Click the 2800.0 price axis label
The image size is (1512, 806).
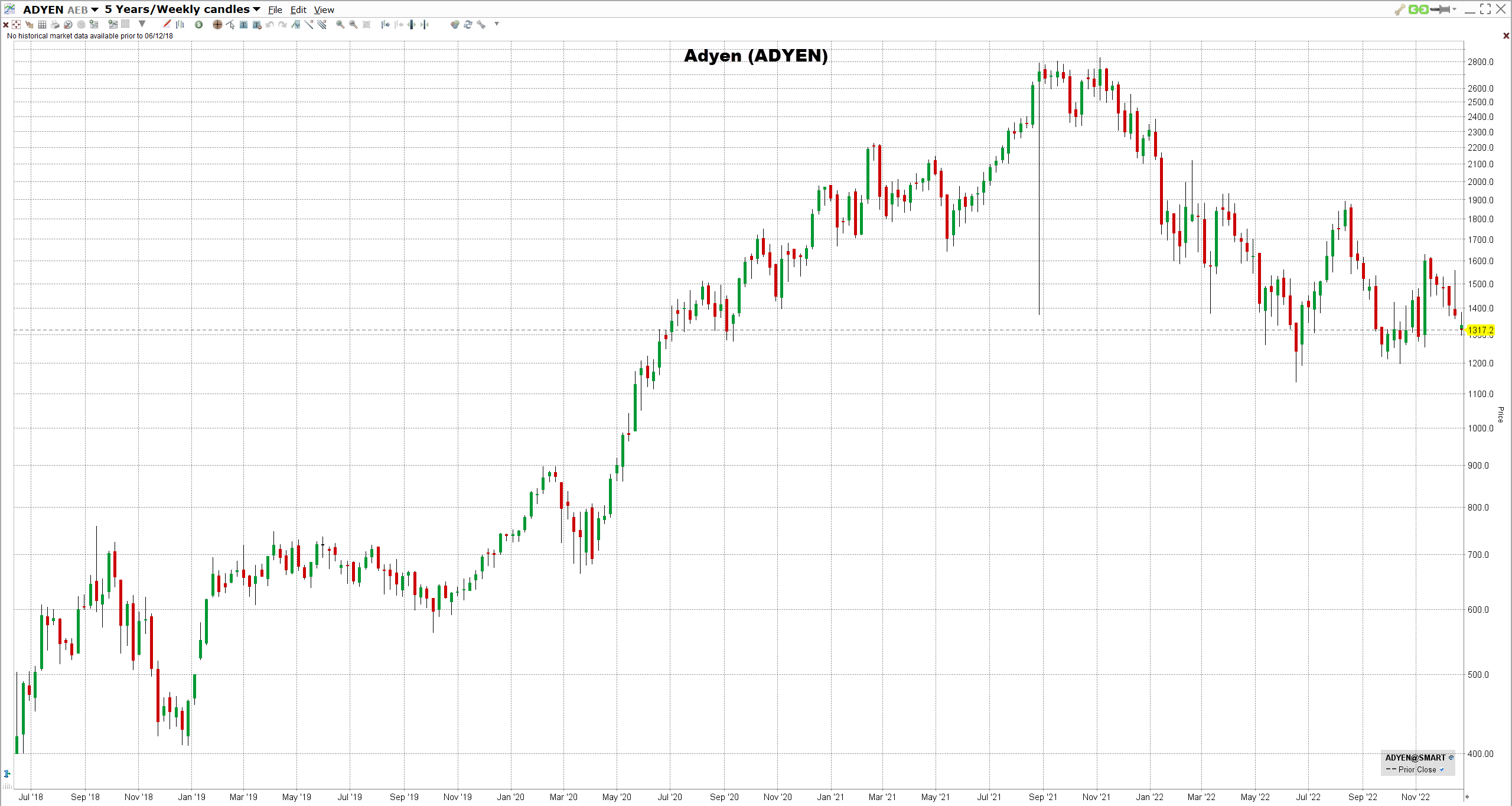coord(1480,61)
